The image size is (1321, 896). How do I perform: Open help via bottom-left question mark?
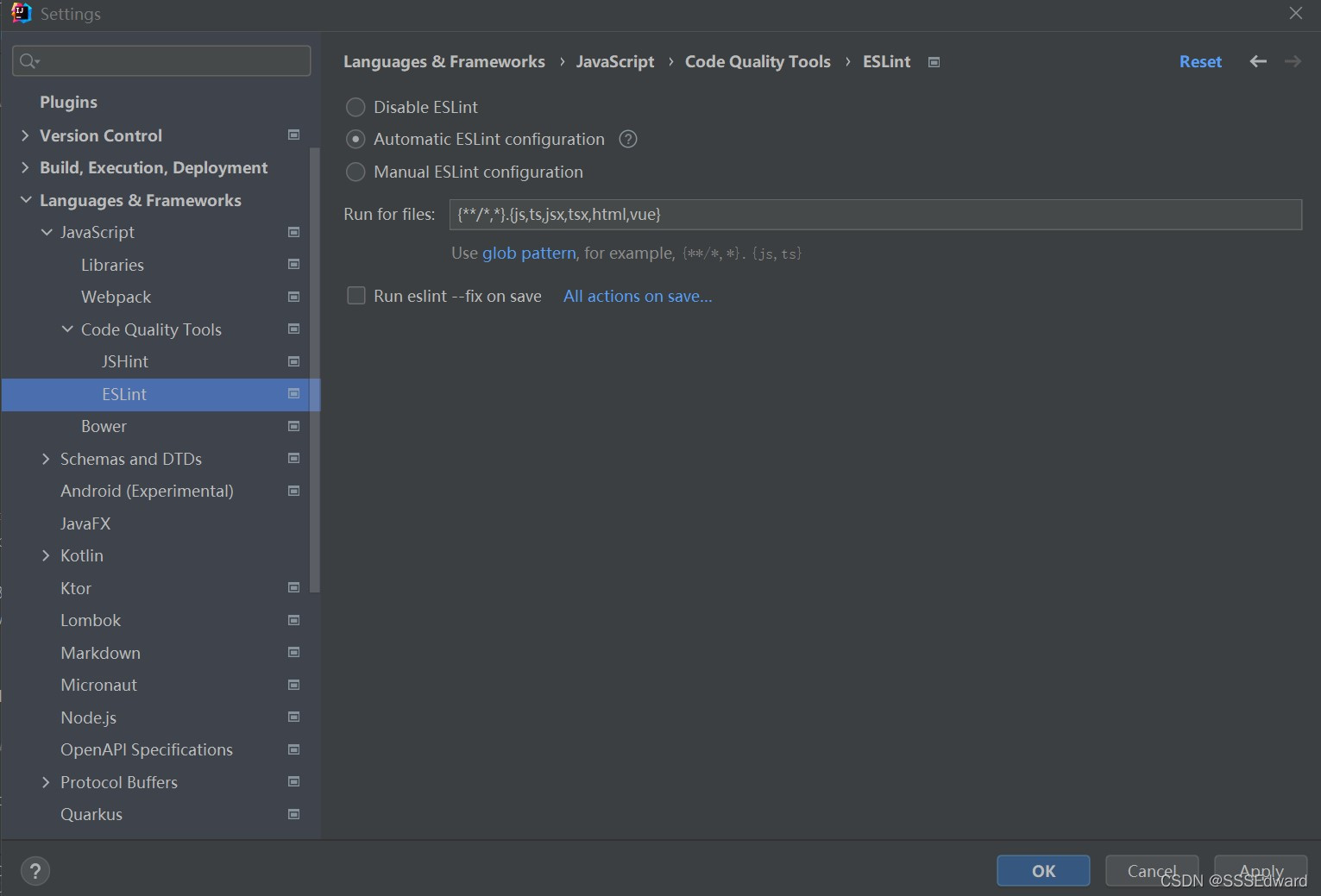35,871
